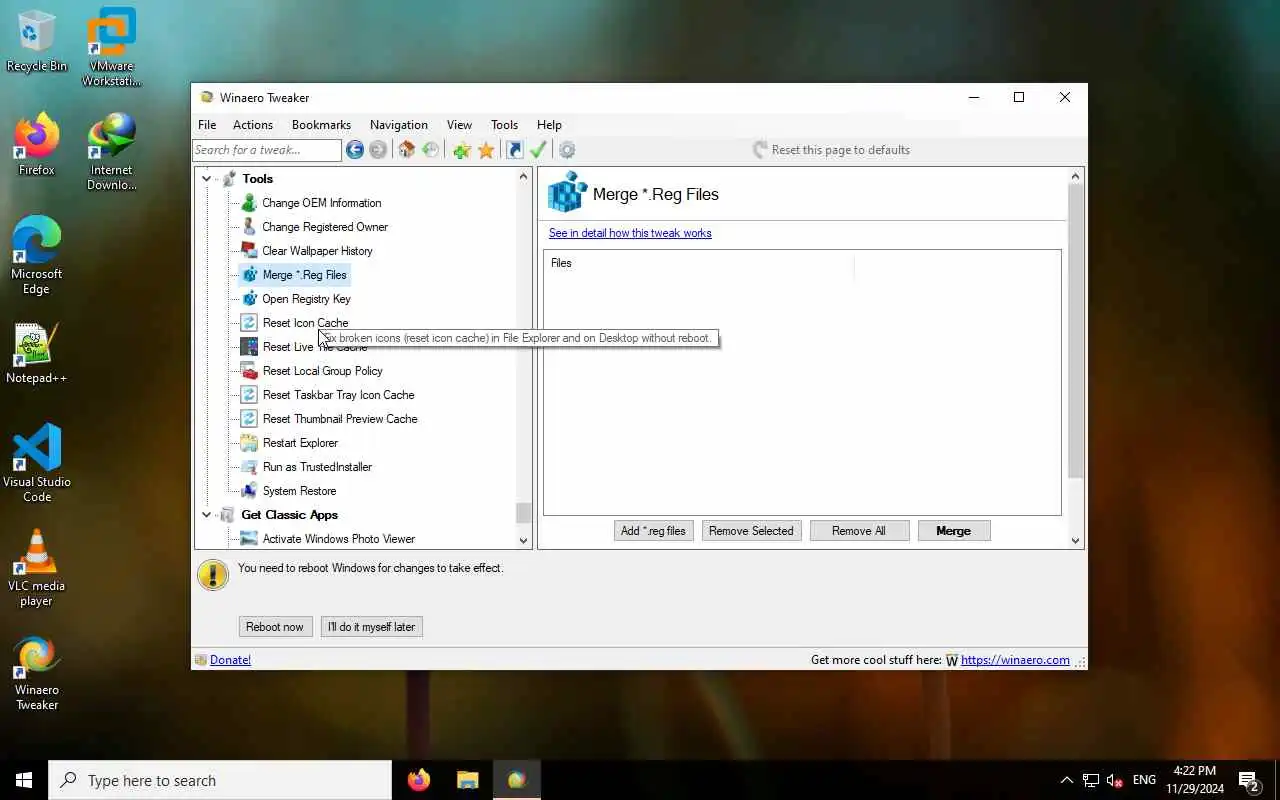Click the Back navigation arrow in toolbar
Image resolution: width=1280 pixels, height=800 pixels.
tap(355, 150)
